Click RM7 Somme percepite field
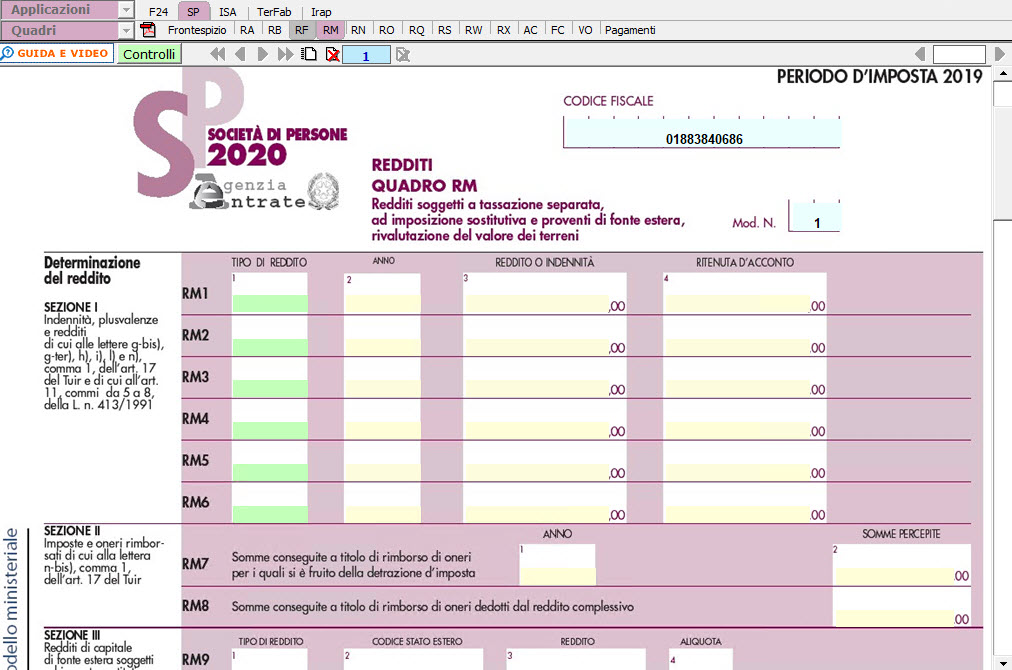This screenshot has height=670, width=1012. pos(895,576)
